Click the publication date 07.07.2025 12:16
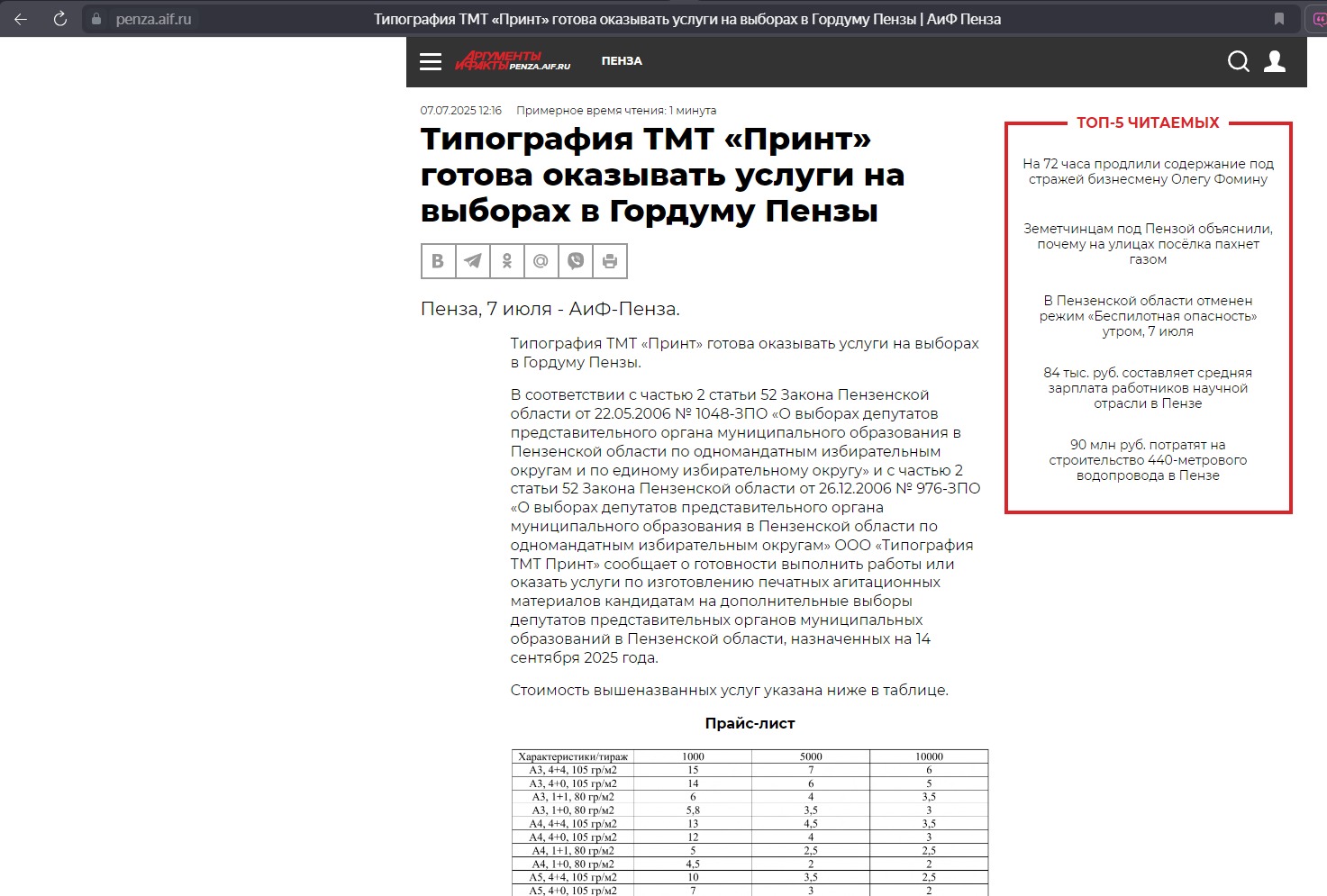The width and height of the screenshot is (1327, 896). point(461,111)
